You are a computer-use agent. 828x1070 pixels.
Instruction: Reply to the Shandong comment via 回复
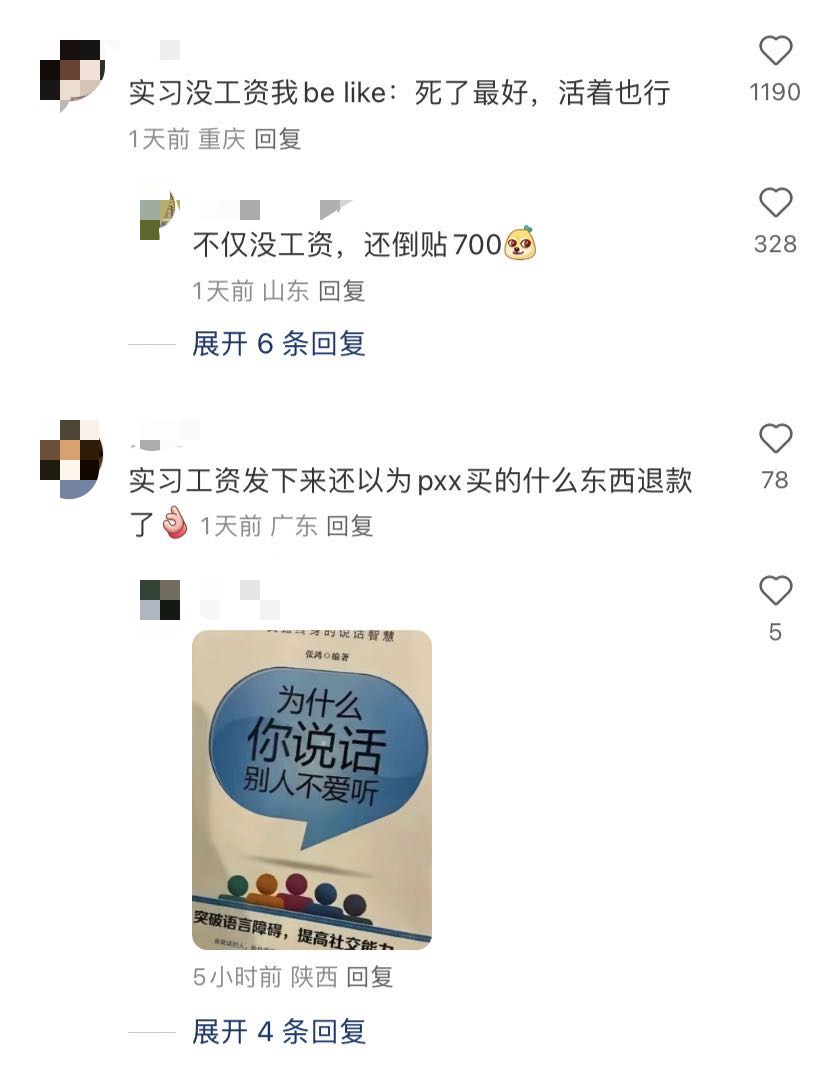(342, 291)
